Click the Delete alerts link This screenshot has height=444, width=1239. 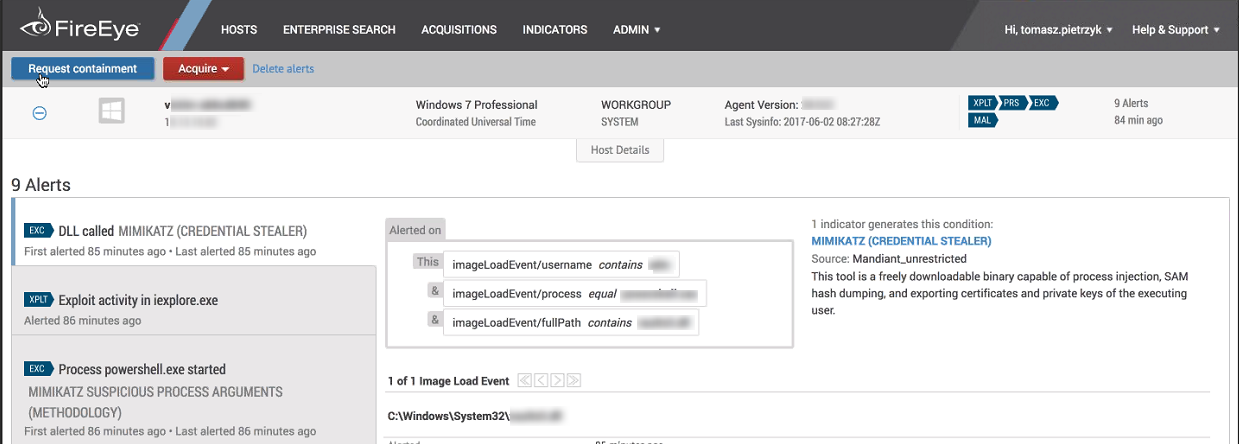(x=283, y=69)
